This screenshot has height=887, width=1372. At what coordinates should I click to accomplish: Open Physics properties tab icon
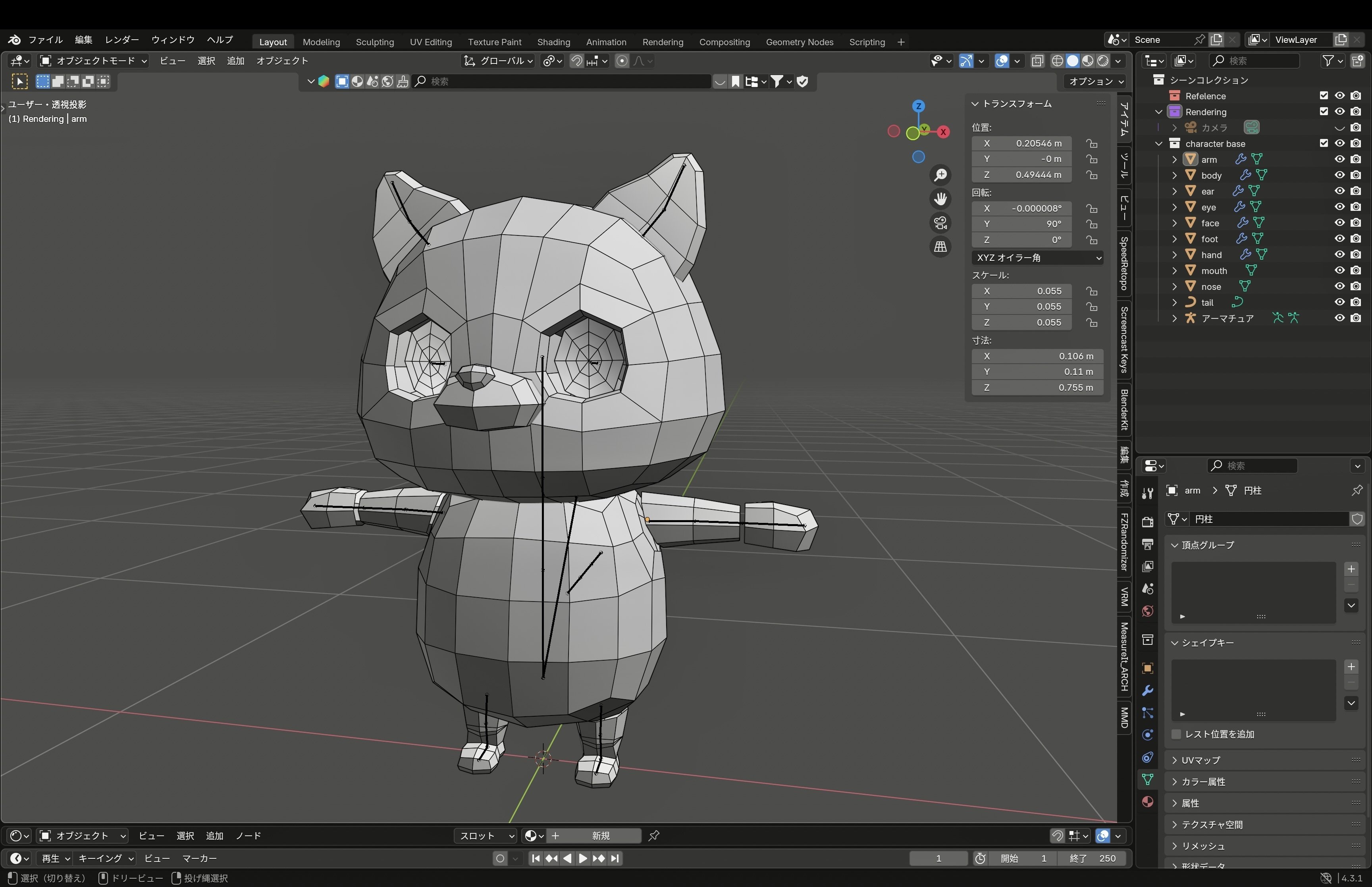(x=1147, y=735)
